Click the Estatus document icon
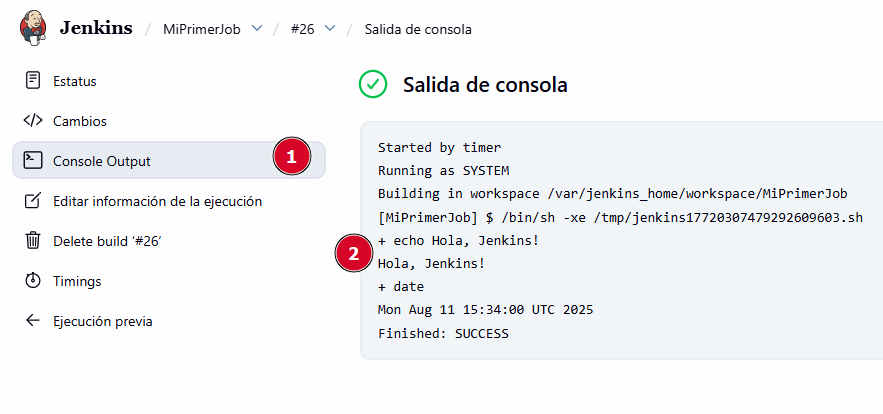Viewport: 883px width, 414px height. pos(33,81)
